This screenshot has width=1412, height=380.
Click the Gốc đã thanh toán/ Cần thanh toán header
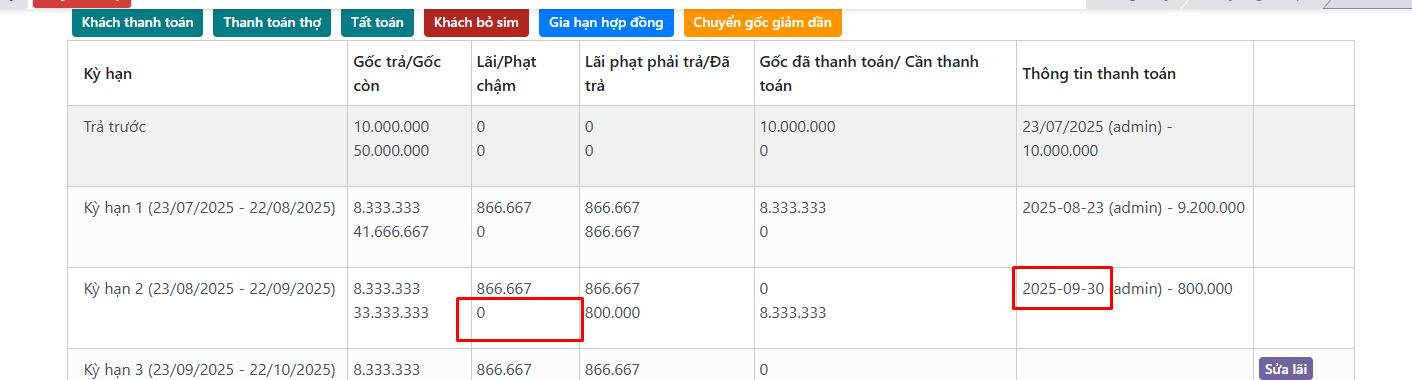[x=869, y=74]
